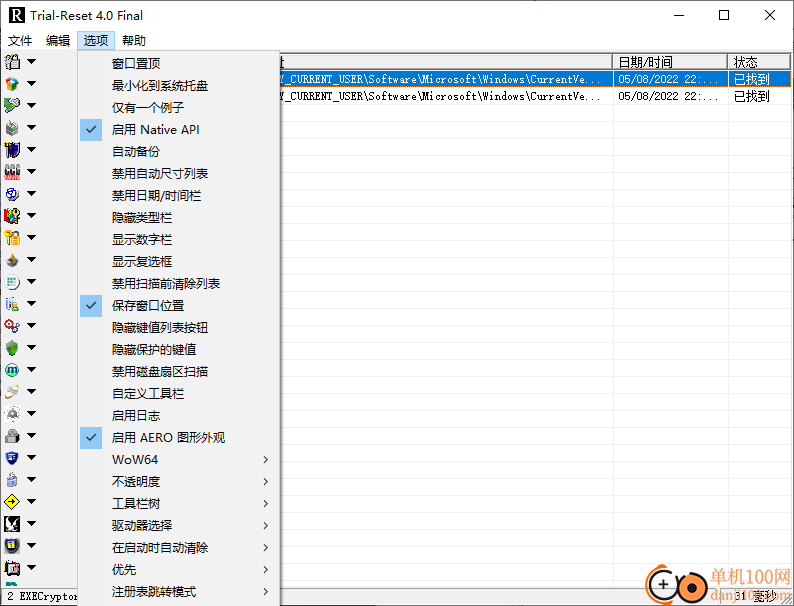
Task: Click the green shield icon
Action: point(12,348)
